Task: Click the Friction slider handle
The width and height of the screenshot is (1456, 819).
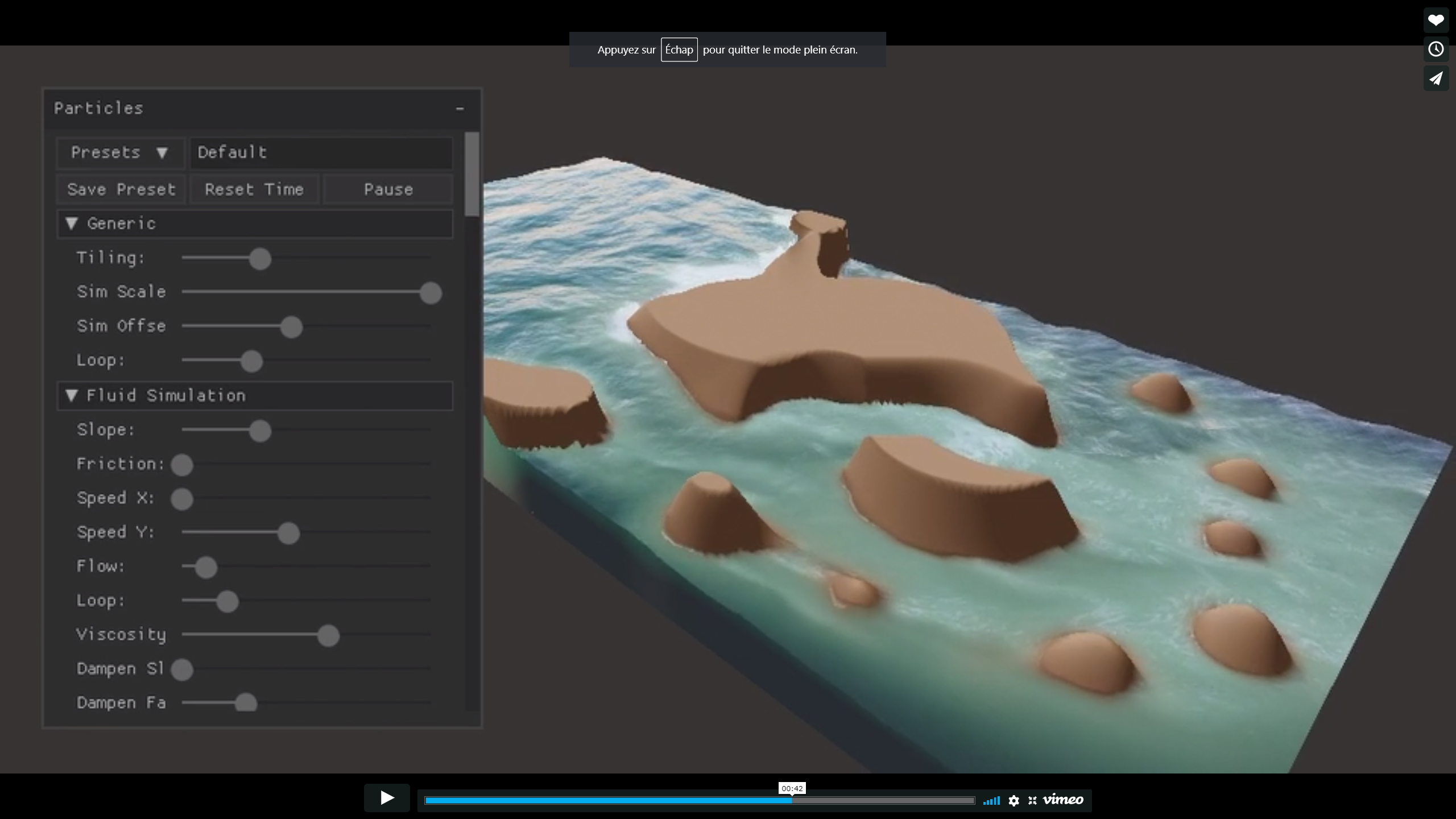Action: 182,465
